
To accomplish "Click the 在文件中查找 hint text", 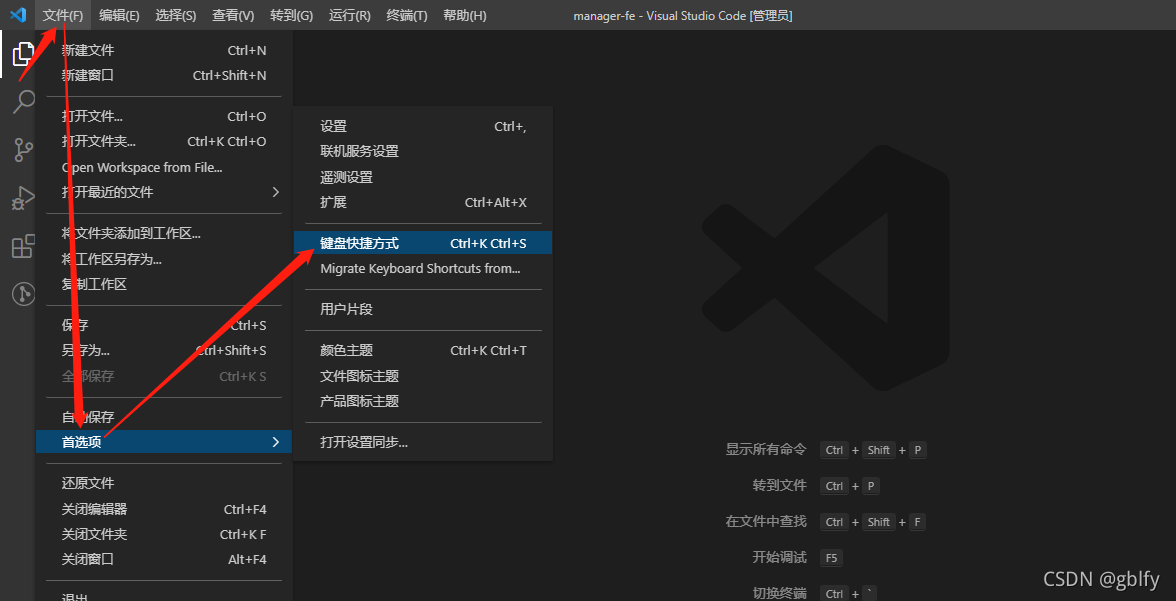I will 766,521.
